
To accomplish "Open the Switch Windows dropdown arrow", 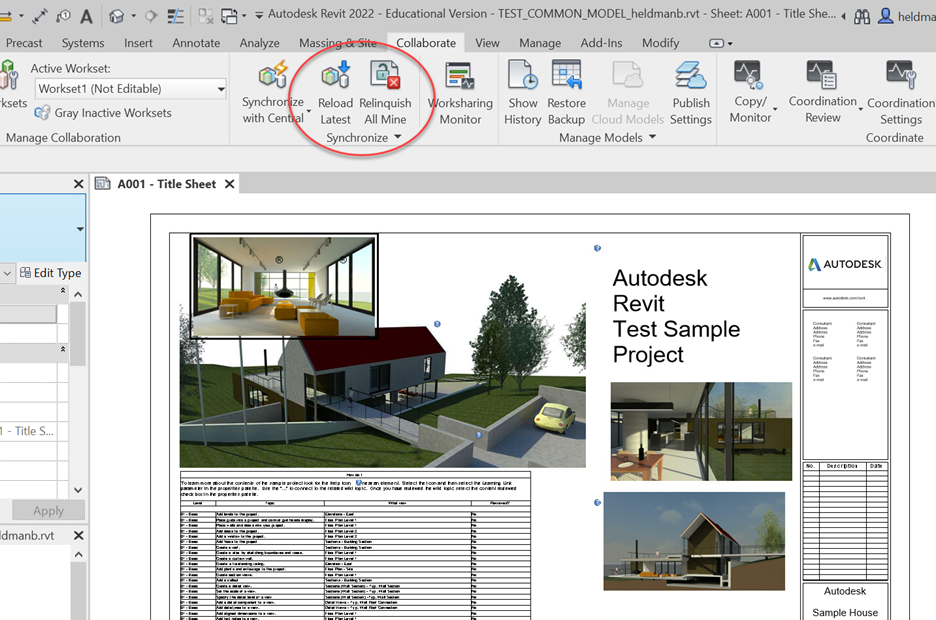I will coord(244,16).
